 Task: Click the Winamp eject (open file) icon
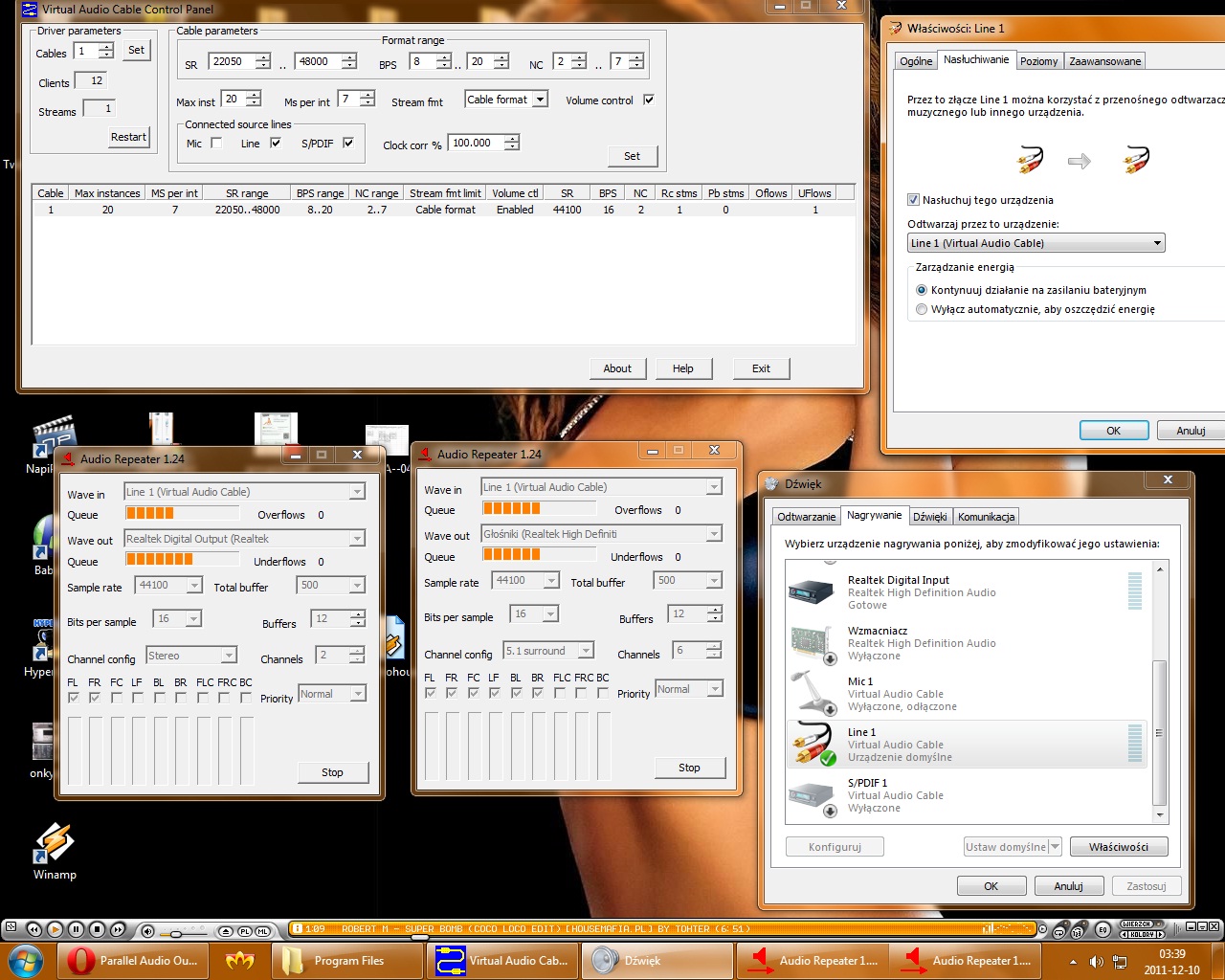[226, 930]
